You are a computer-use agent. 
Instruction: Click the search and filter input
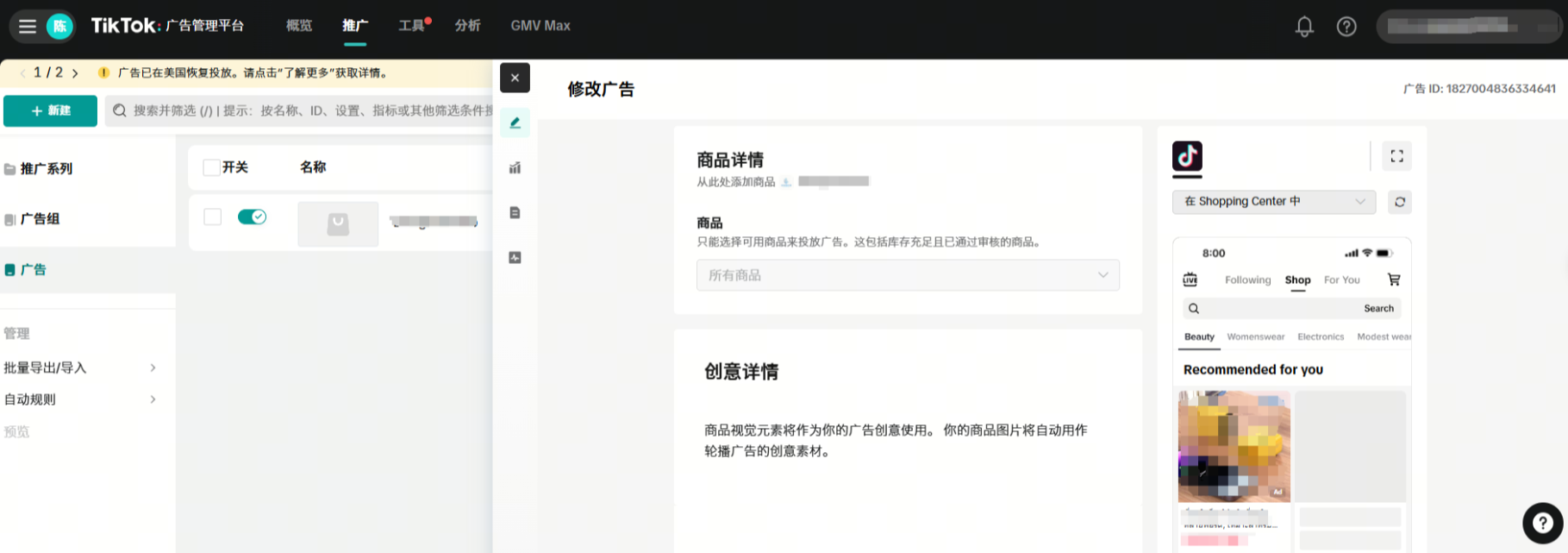pos(298,110)
